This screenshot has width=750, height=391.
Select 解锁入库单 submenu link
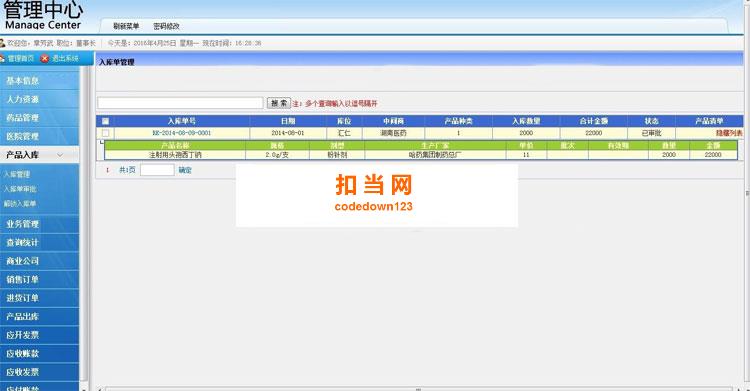point(20,204)
